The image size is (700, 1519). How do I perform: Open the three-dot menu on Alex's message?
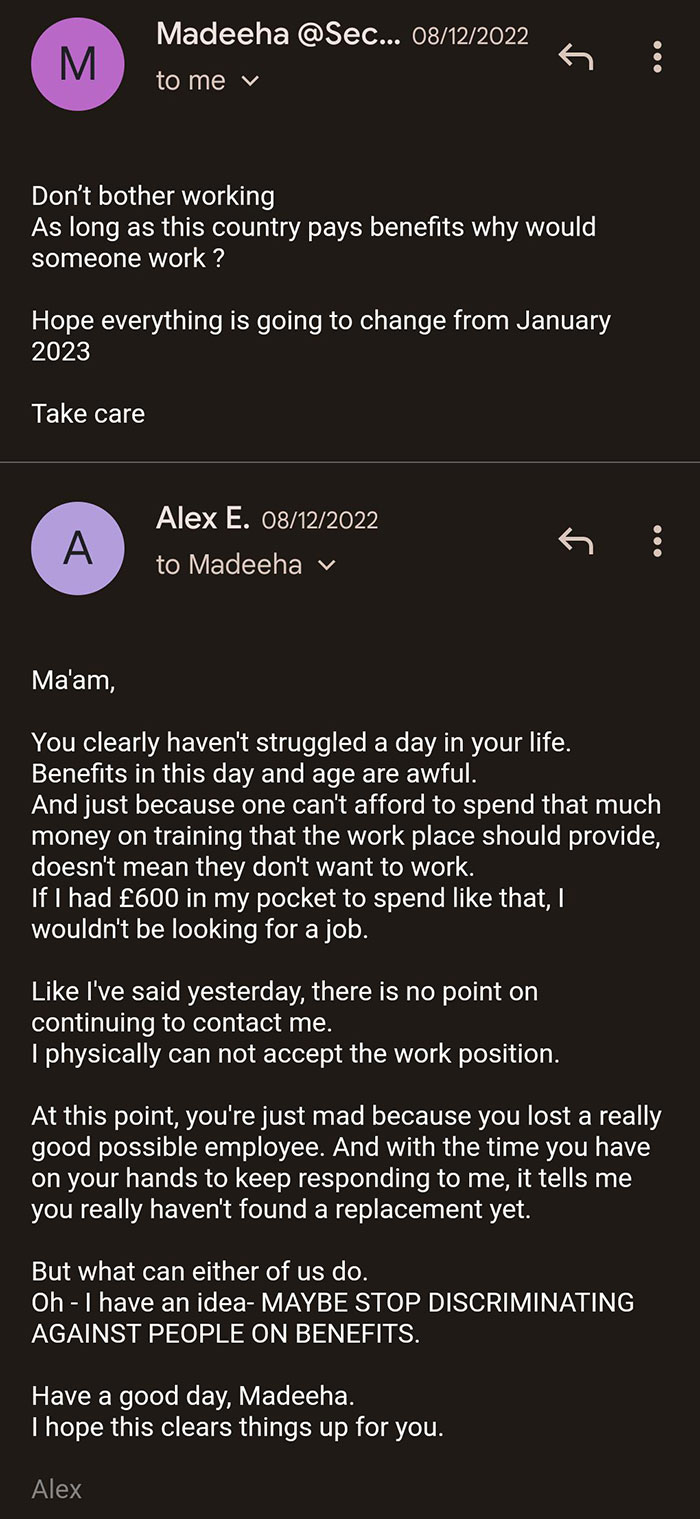point(657,542)
